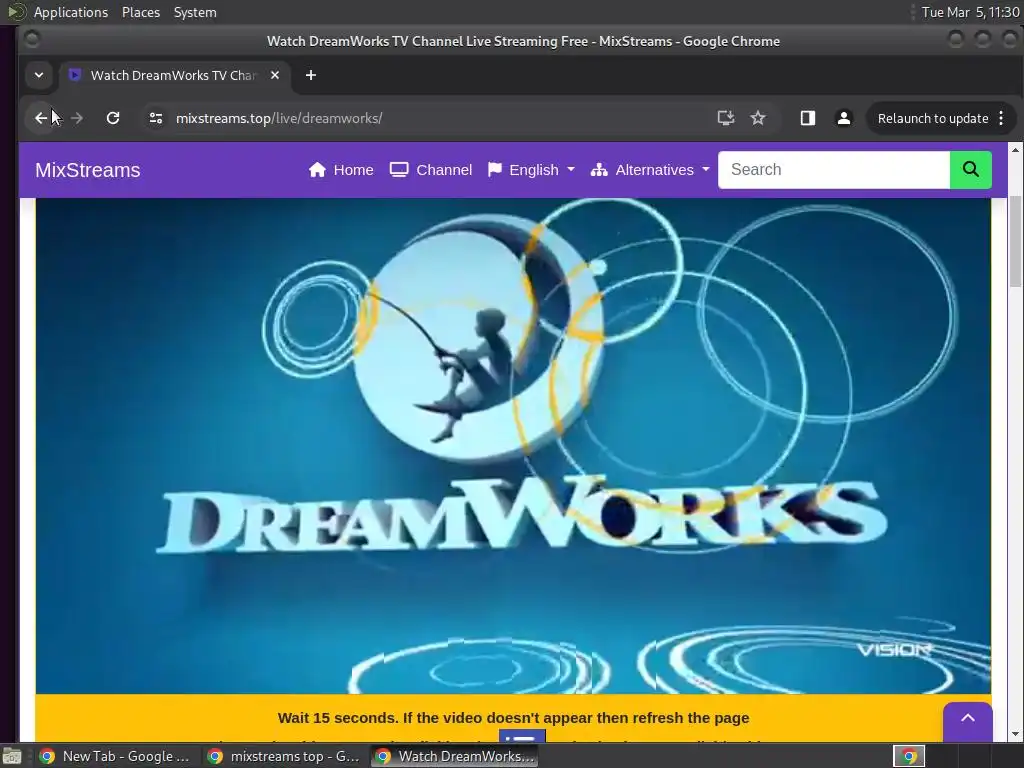Viewport: 1024px width, 768px height.
Task: Click the address bar URL mixstreams.top
Action: click(x=279, y=118)
